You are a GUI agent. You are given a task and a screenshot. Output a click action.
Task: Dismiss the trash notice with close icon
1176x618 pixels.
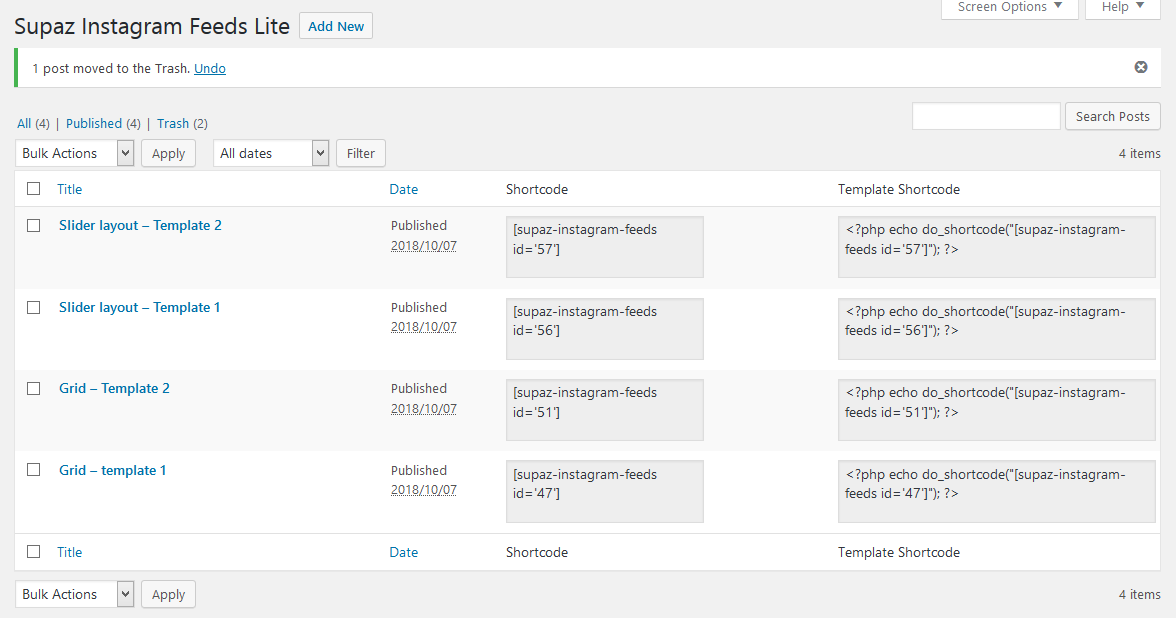pyautogui.click(x=1141, y=68)
